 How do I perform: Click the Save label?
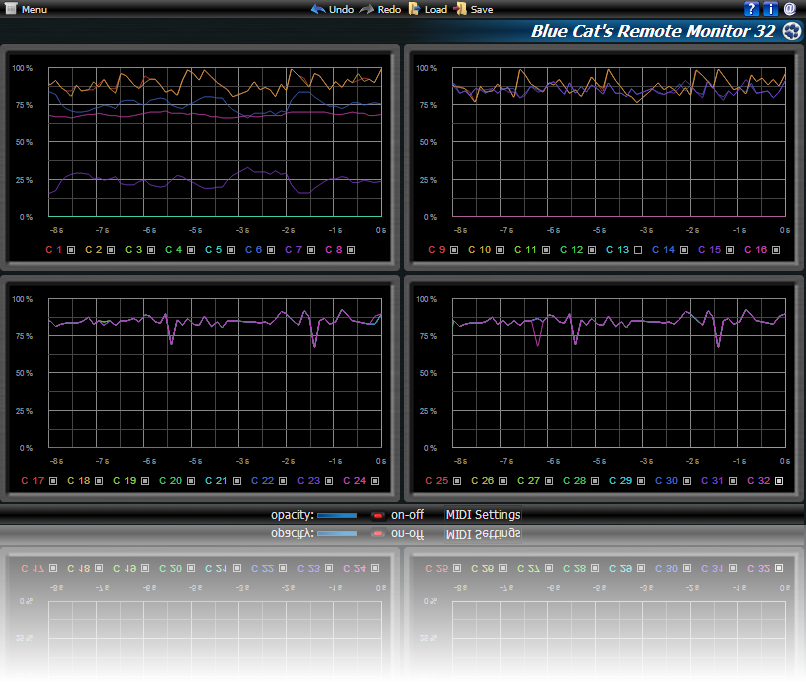click(x=482, y=9)
